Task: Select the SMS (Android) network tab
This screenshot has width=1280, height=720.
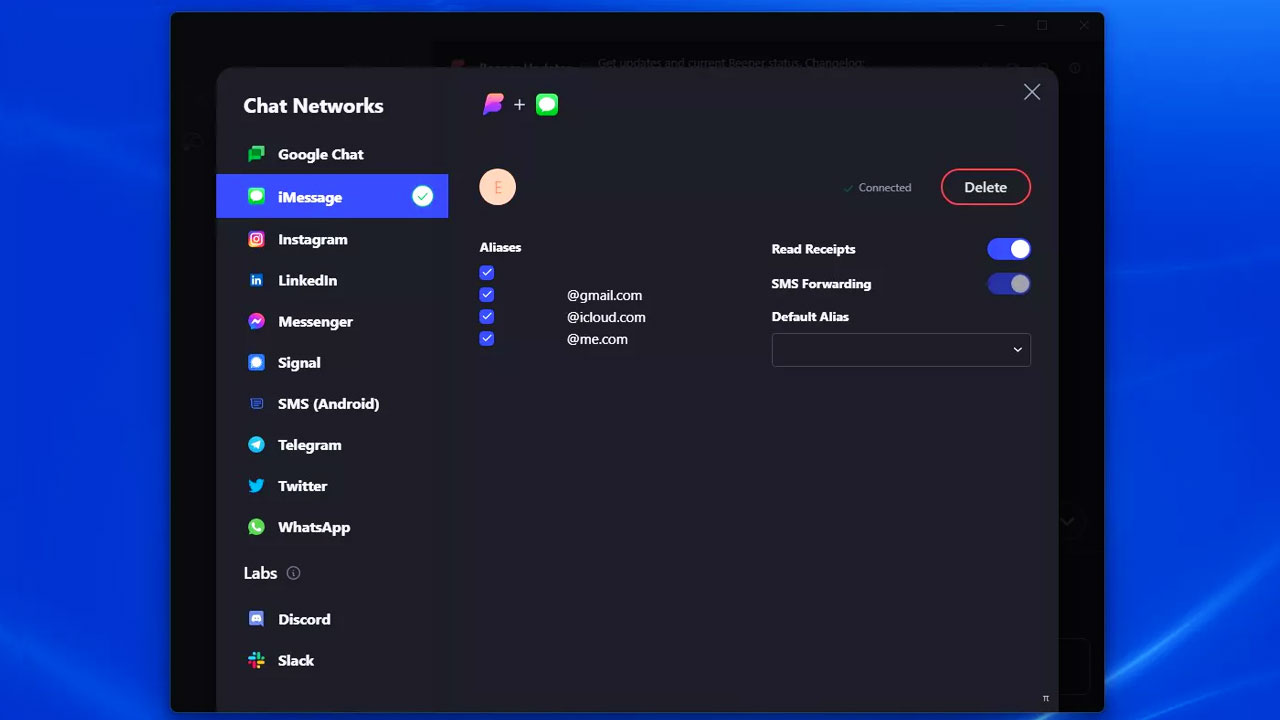Action: pyautogui.click(x=328, y=404)
